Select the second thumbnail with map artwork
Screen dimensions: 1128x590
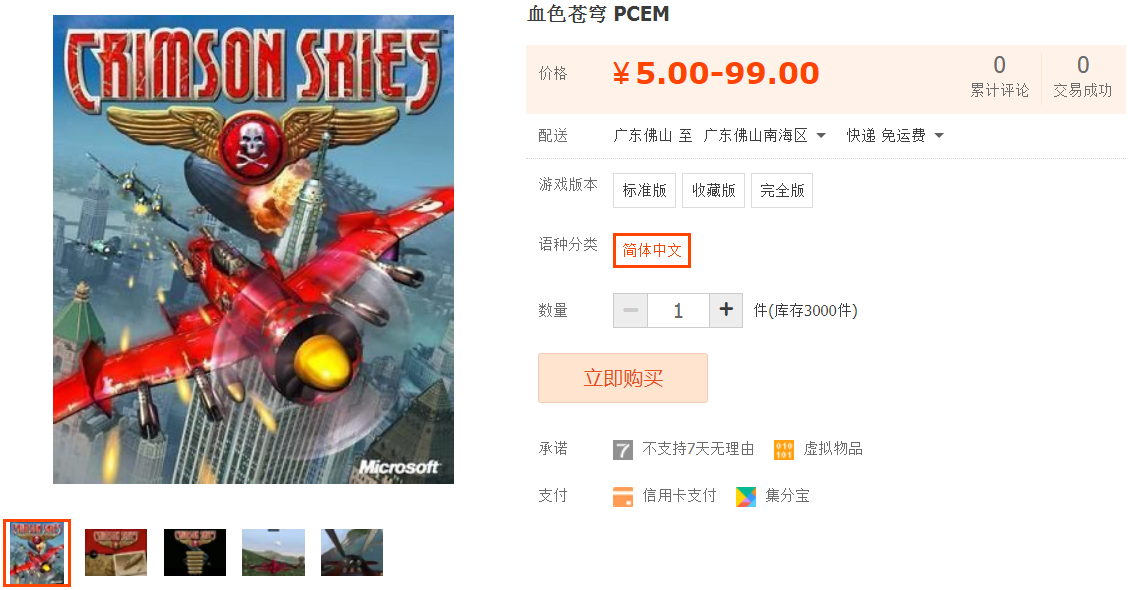[116, 553]
